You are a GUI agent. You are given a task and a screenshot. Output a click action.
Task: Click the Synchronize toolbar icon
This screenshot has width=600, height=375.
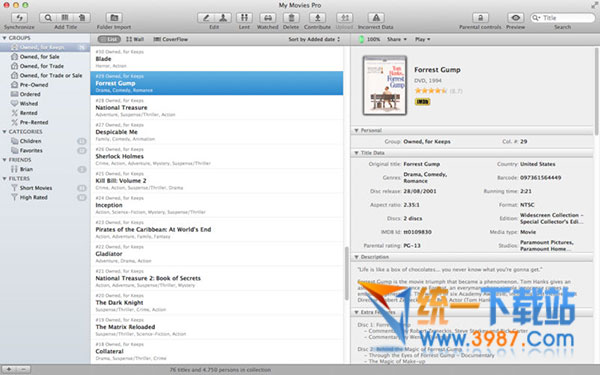pos(19,18)
